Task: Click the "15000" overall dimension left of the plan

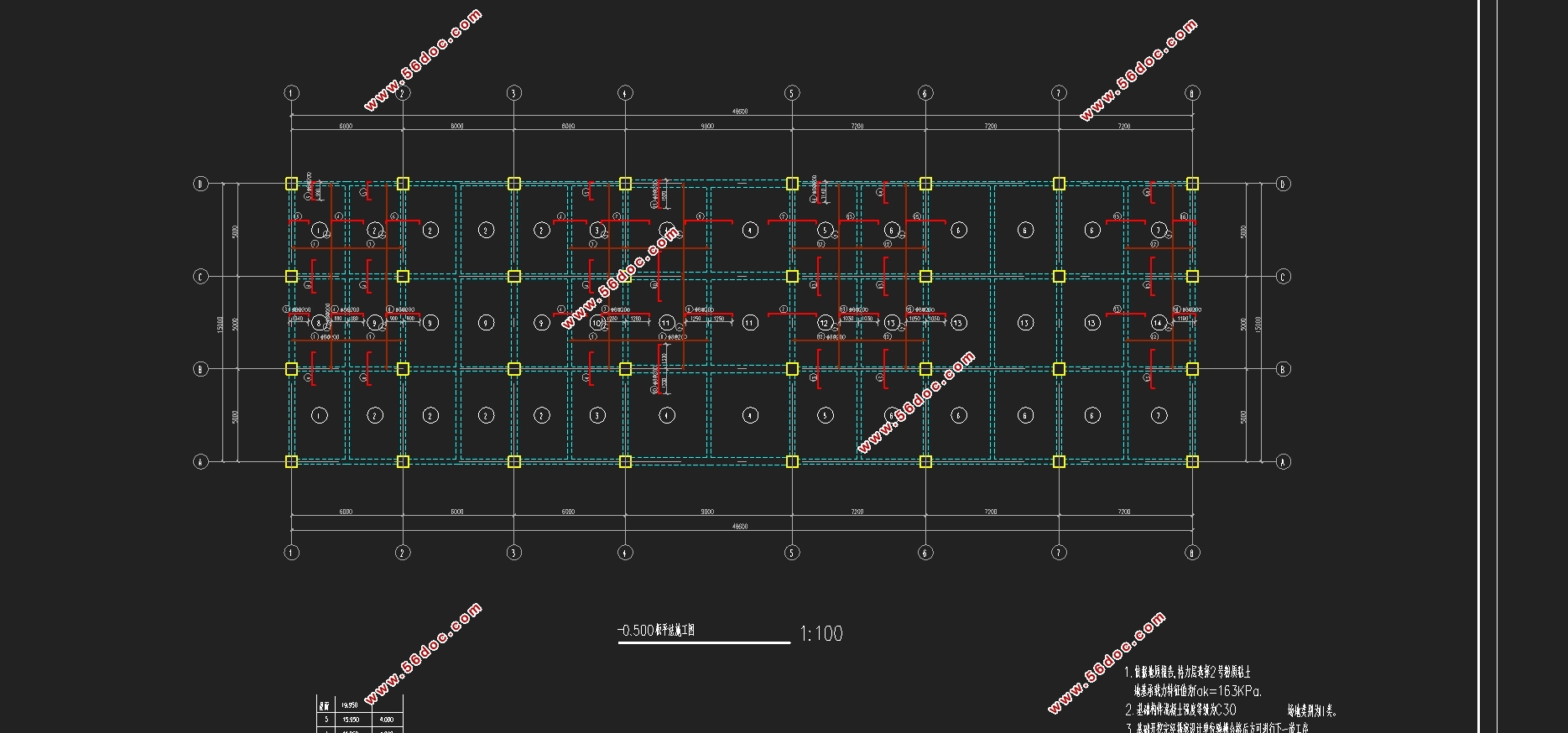Action: pyautogui.click(x=220, y=323)
